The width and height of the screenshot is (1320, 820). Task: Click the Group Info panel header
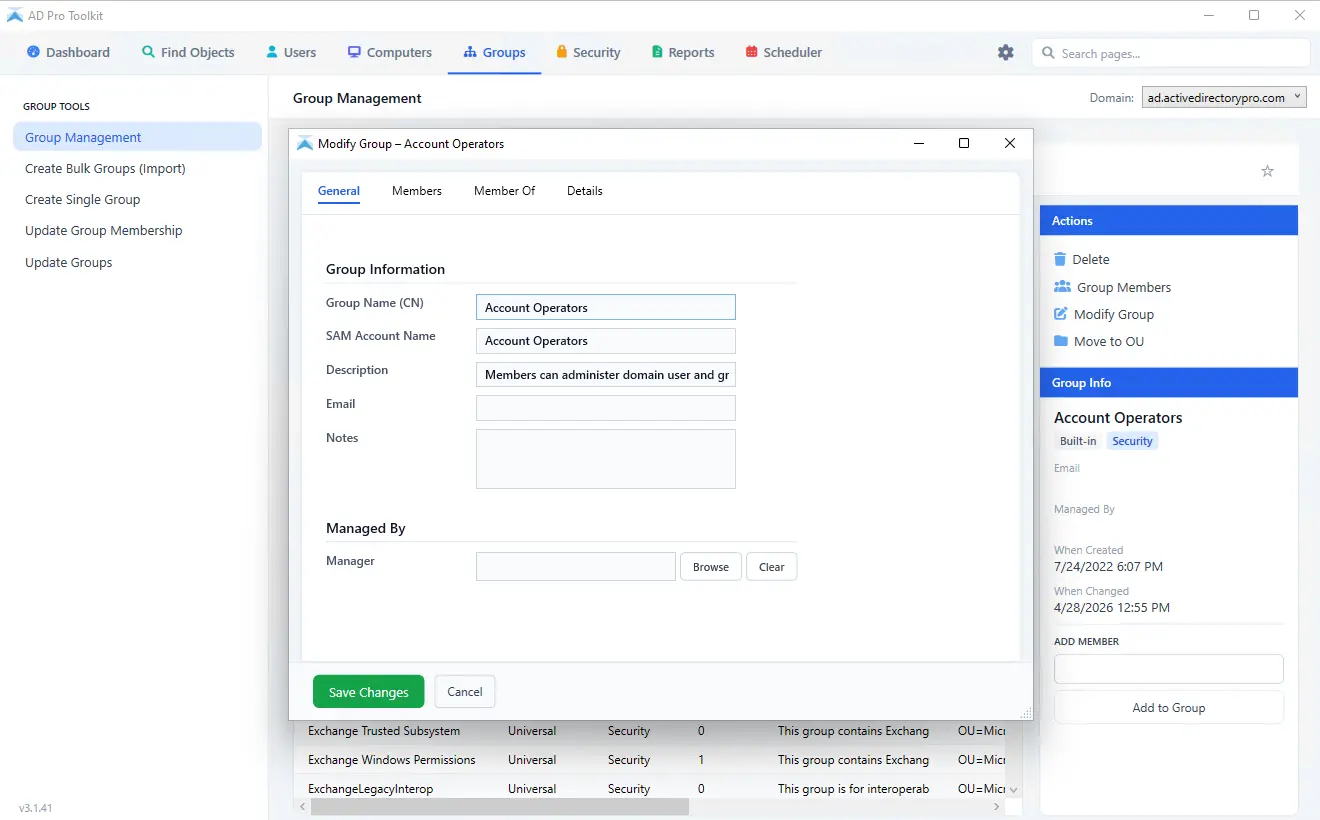pyautogui.click(x=1169, y=383)
